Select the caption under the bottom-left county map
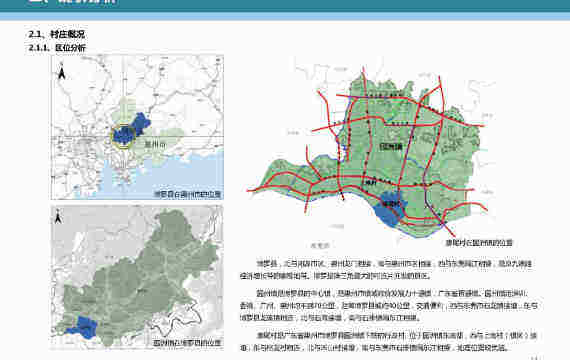Screen dimensions: 570x360 [187, 343]
